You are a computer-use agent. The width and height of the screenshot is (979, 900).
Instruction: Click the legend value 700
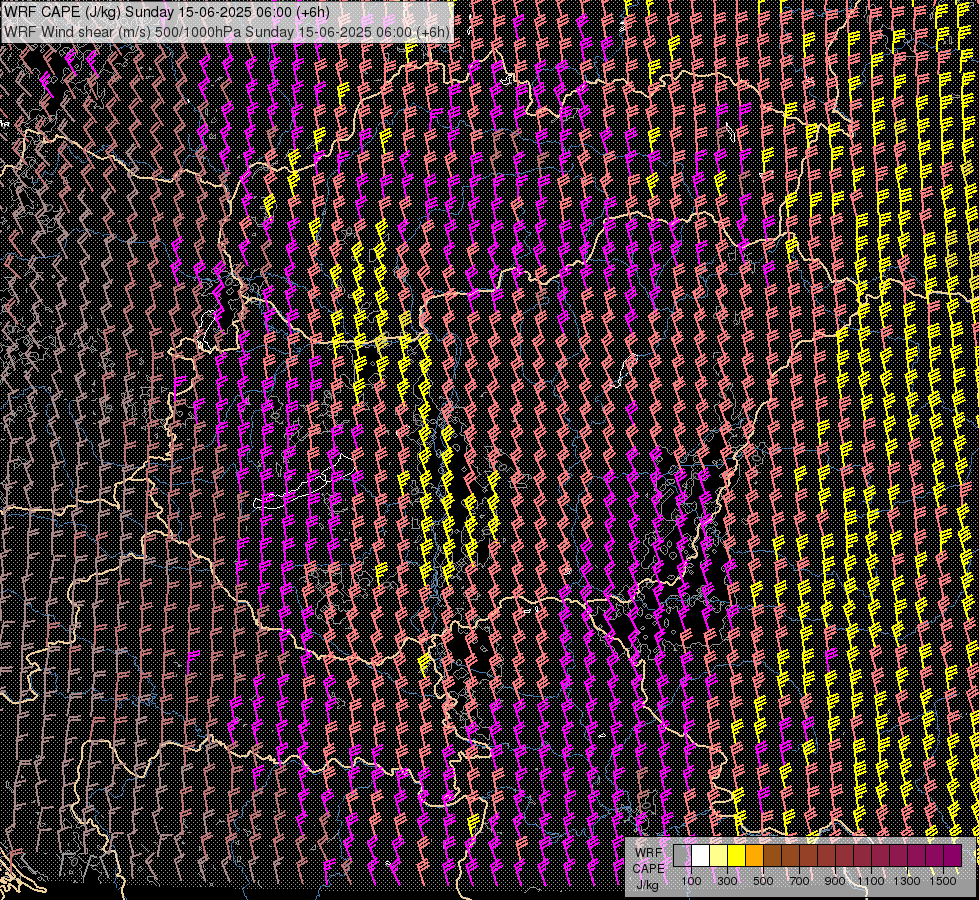point(799,881)
